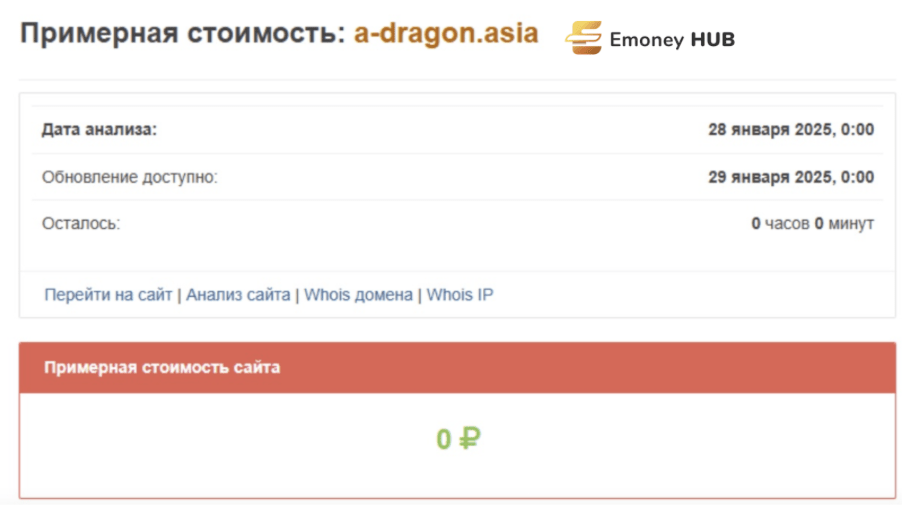Screen dimensions: 910x510
Task: Click the 0 часов 0 минут countdown
Action: 812,223
